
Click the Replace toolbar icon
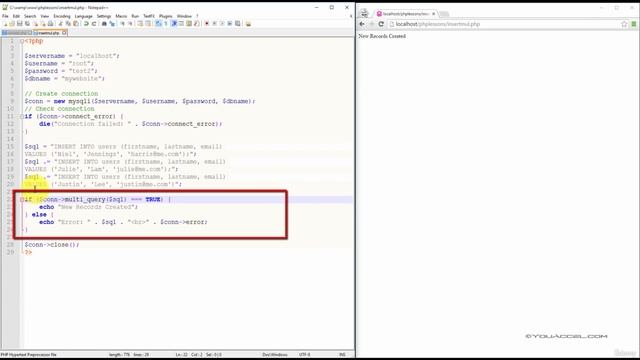point(112,24)
